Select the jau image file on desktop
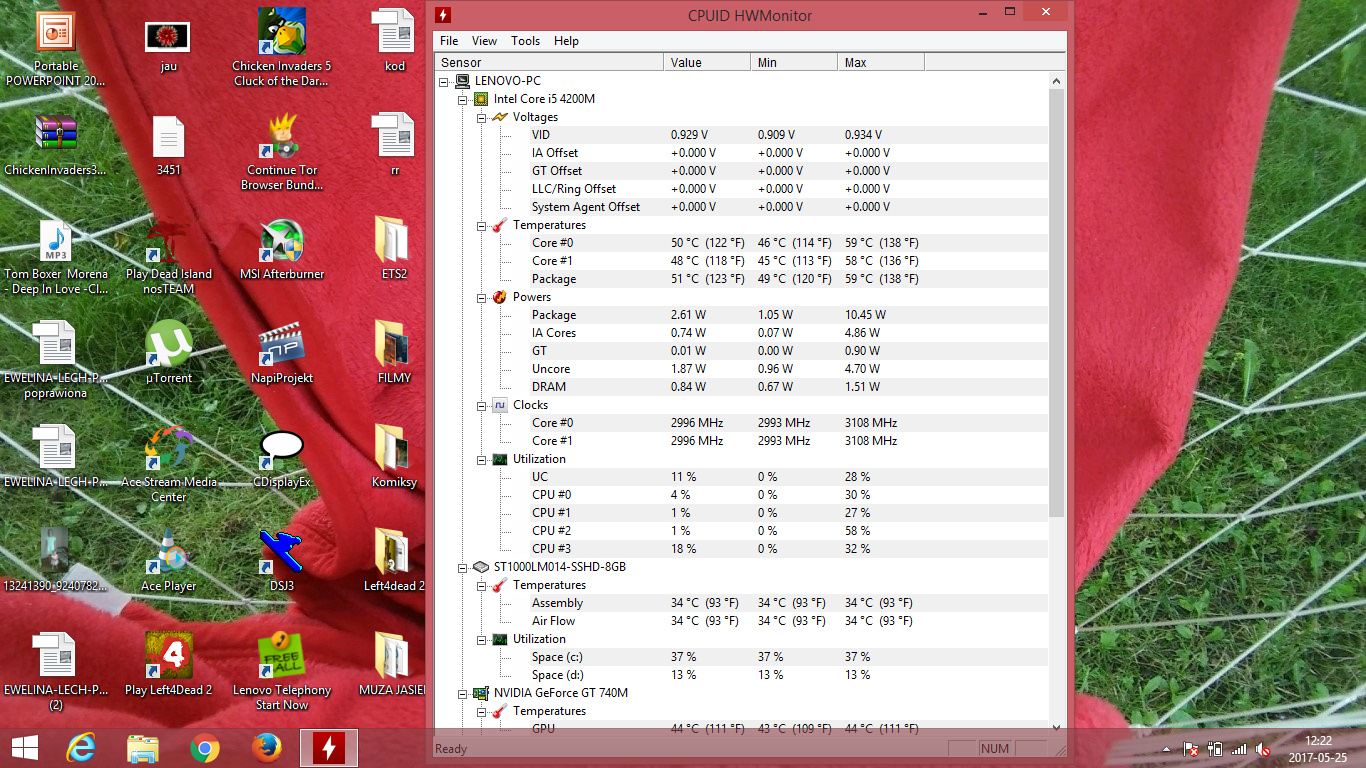The image size is (1366, 768). (x=168, y=48)
